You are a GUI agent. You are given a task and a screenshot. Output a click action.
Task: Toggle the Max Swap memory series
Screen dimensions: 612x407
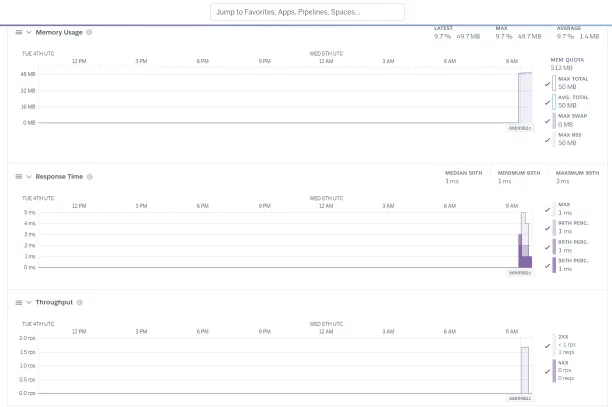[547, 121]
